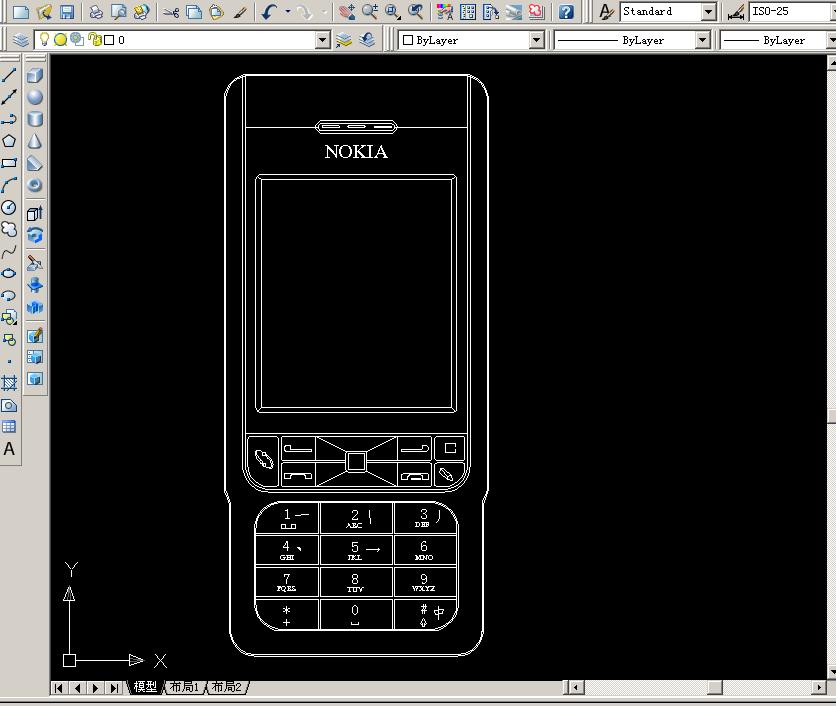Create a new drawing file
This screenshot has width=836, height=706.
[x=21, y=12]
